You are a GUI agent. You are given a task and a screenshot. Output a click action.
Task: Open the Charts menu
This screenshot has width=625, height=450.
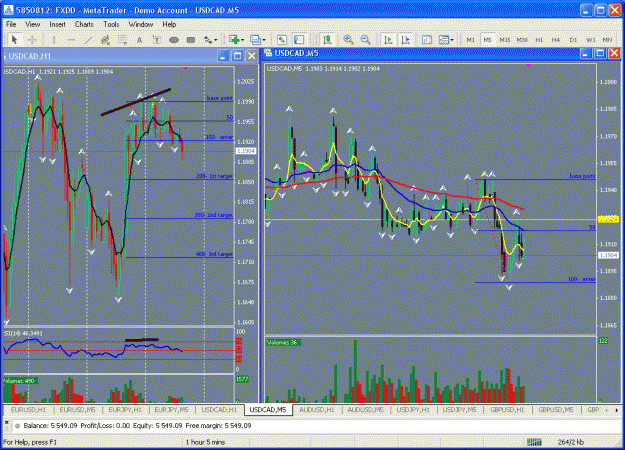point(84,24)
